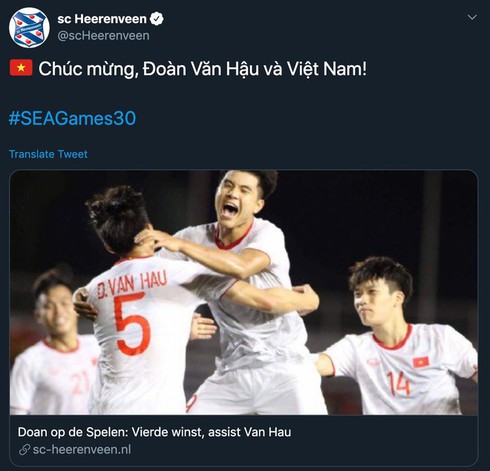
Task: Click the blue verified badge
Action: click(x=156, y=19)
